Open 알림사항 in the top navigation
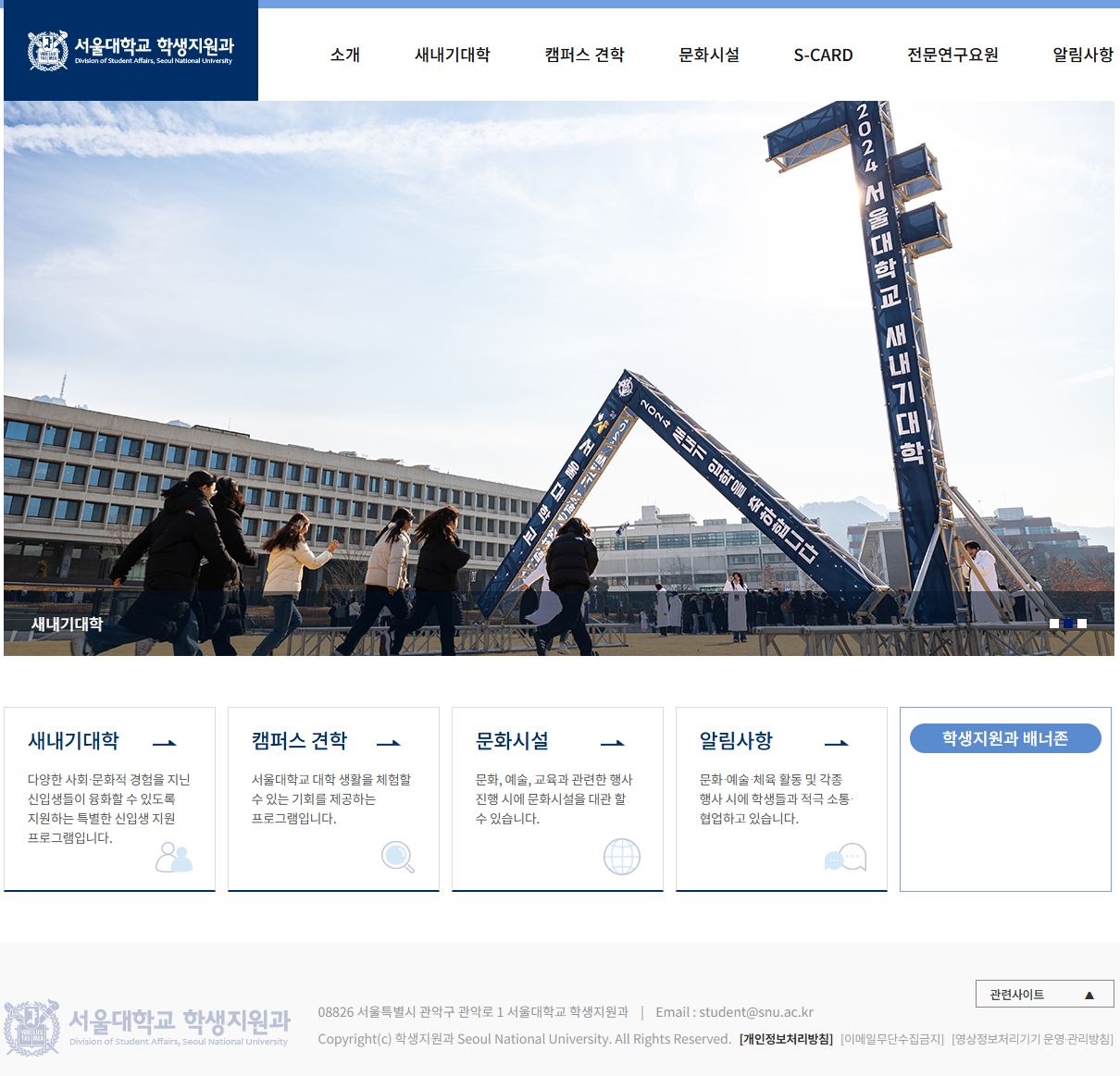Image resolution: width=1120 pixels, height=1076 pixels. click(x=1079, y=55)
